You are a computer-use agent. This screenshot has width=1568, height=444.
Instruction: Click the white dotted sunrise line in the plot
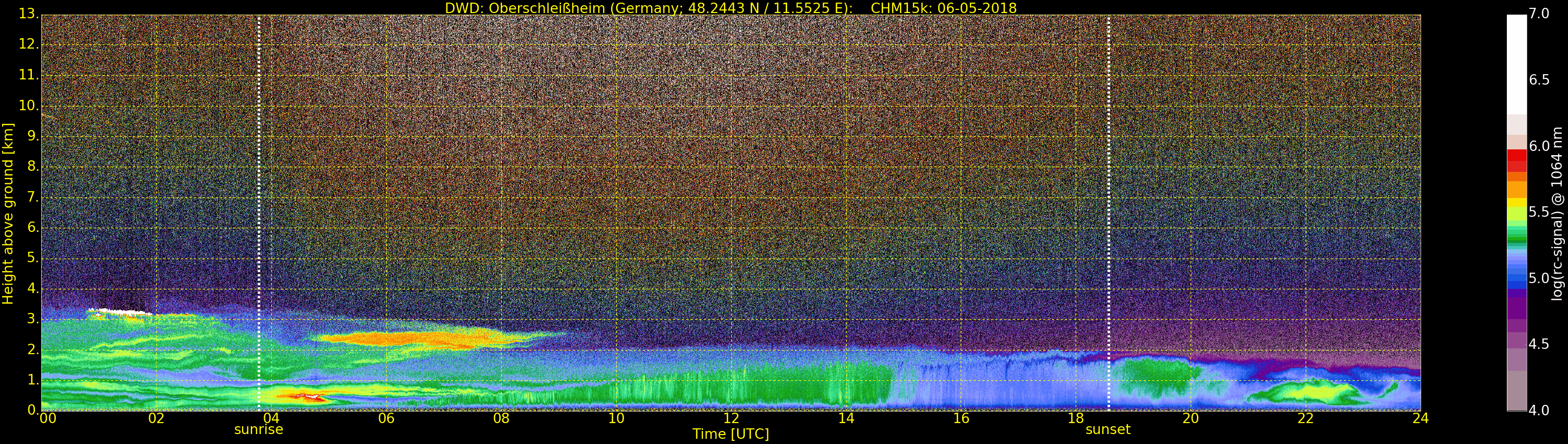(x=259, y=213)
